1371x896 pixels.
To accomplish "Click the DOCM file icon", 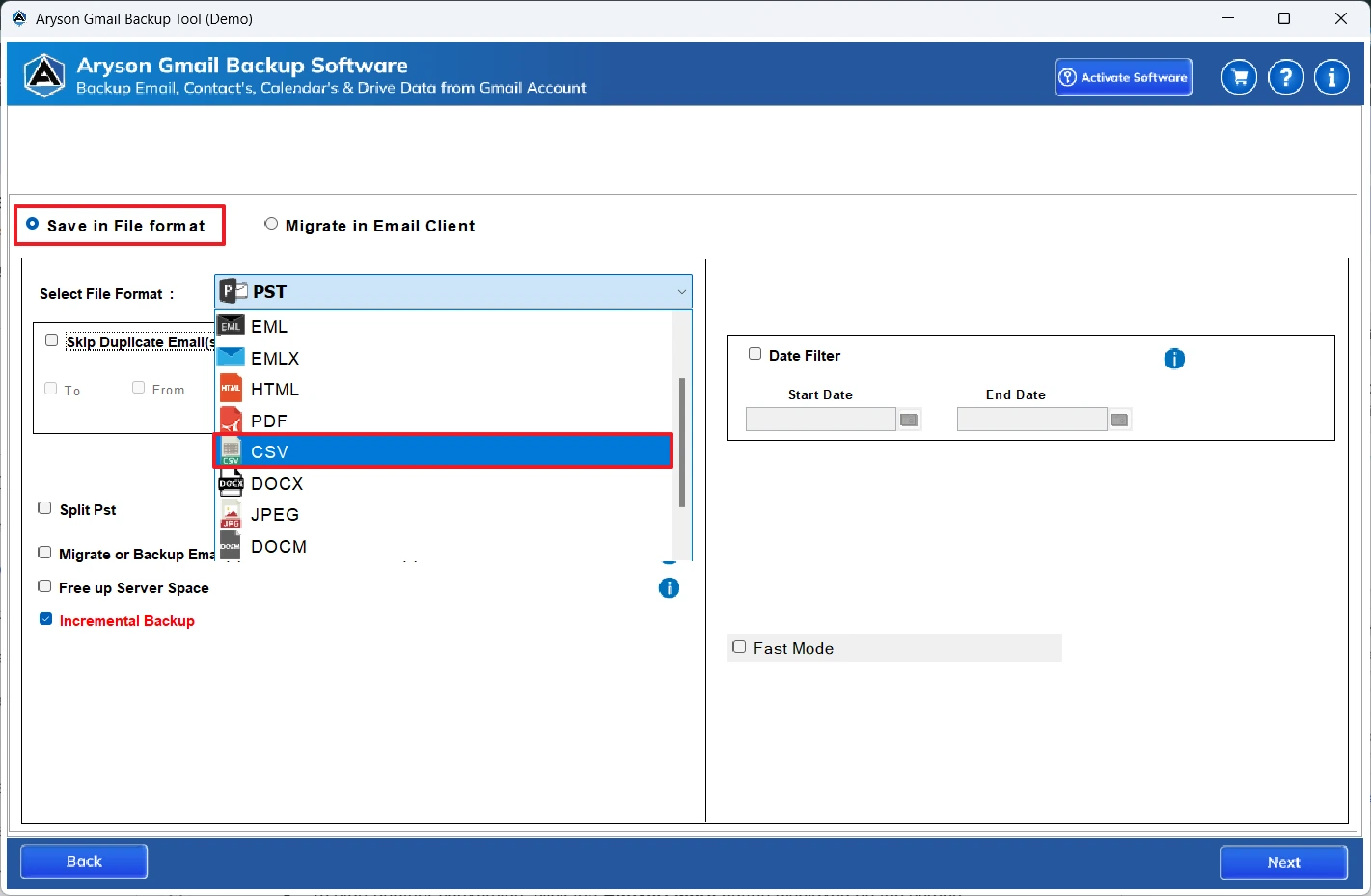I will 231,546.
